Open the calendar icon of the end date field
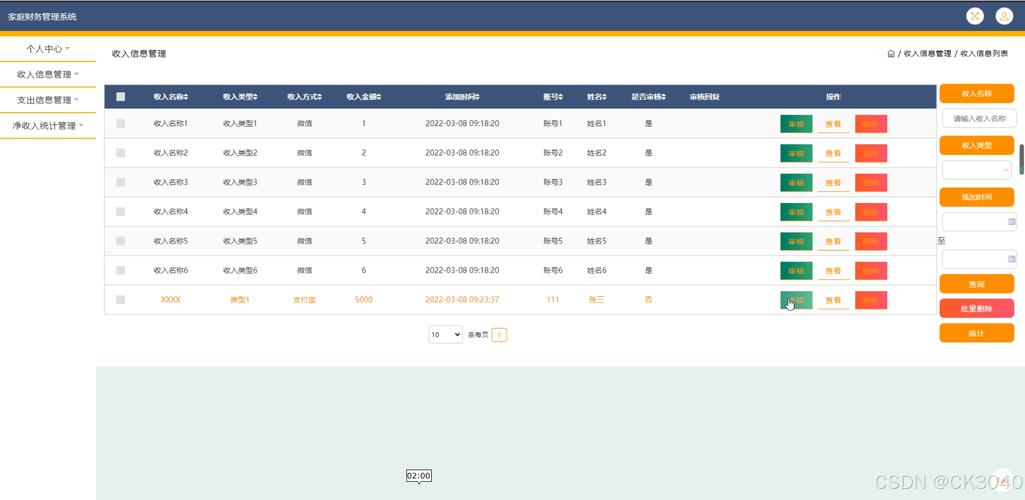 1012,259
